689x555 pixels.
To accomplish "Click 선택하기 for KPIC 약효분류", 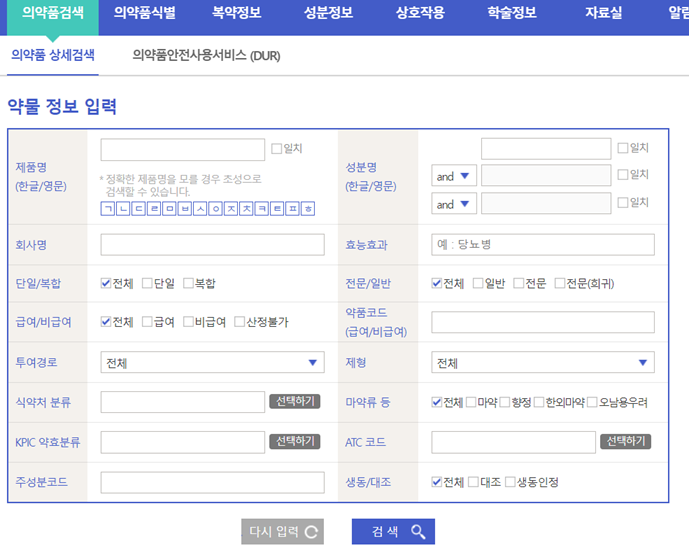I will [x=295, y=441].
